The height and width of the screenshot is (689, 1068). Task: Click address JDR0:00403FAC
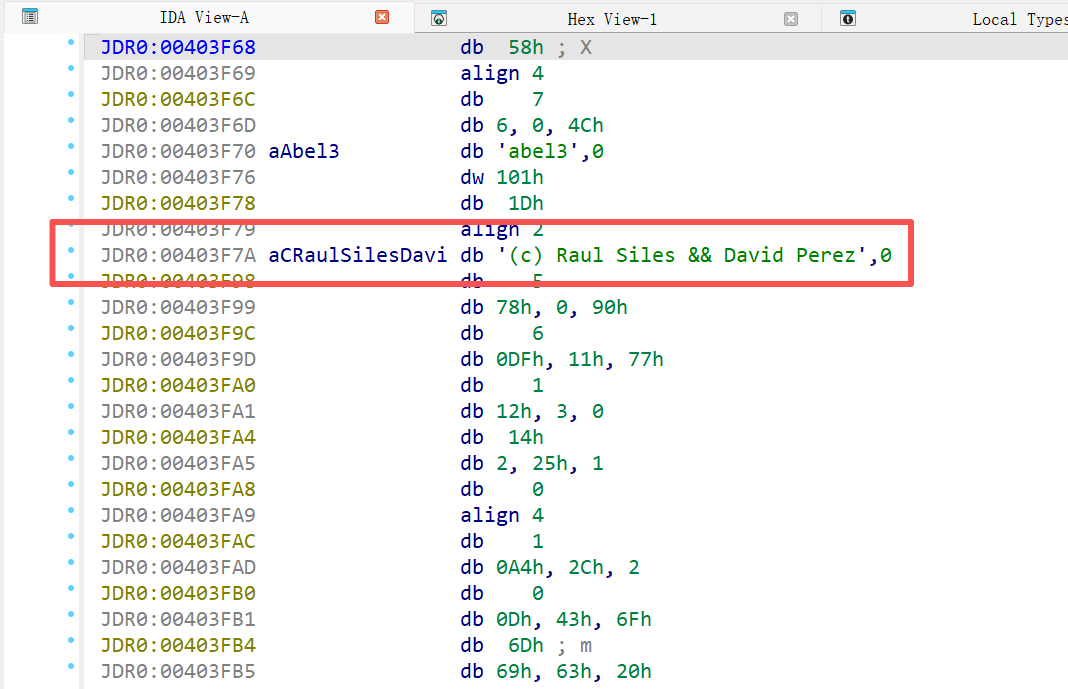coord(178,541)
